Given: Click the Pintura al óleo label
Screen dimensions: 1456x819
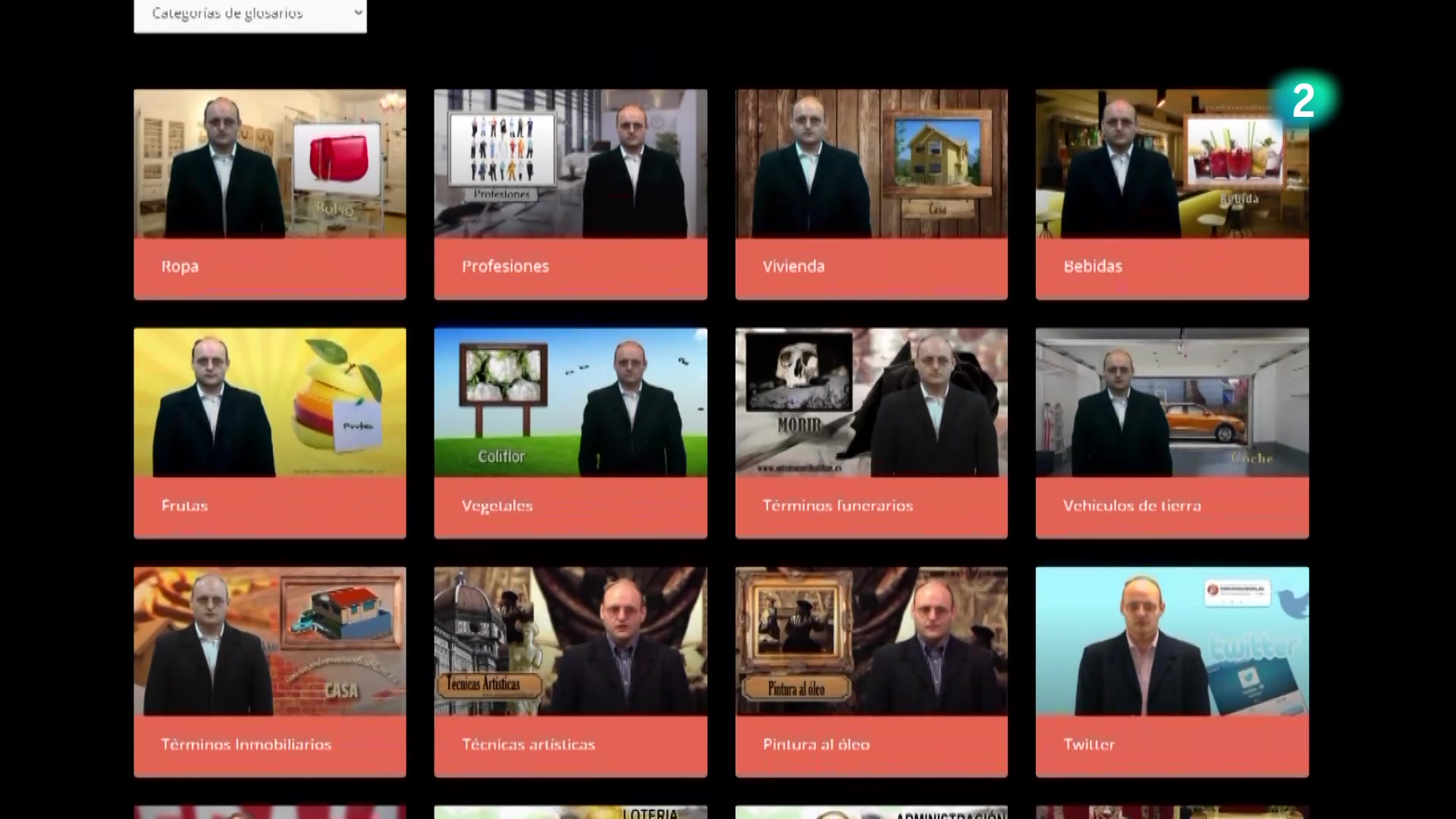Looking at the screenshot, I should [817, 745].
